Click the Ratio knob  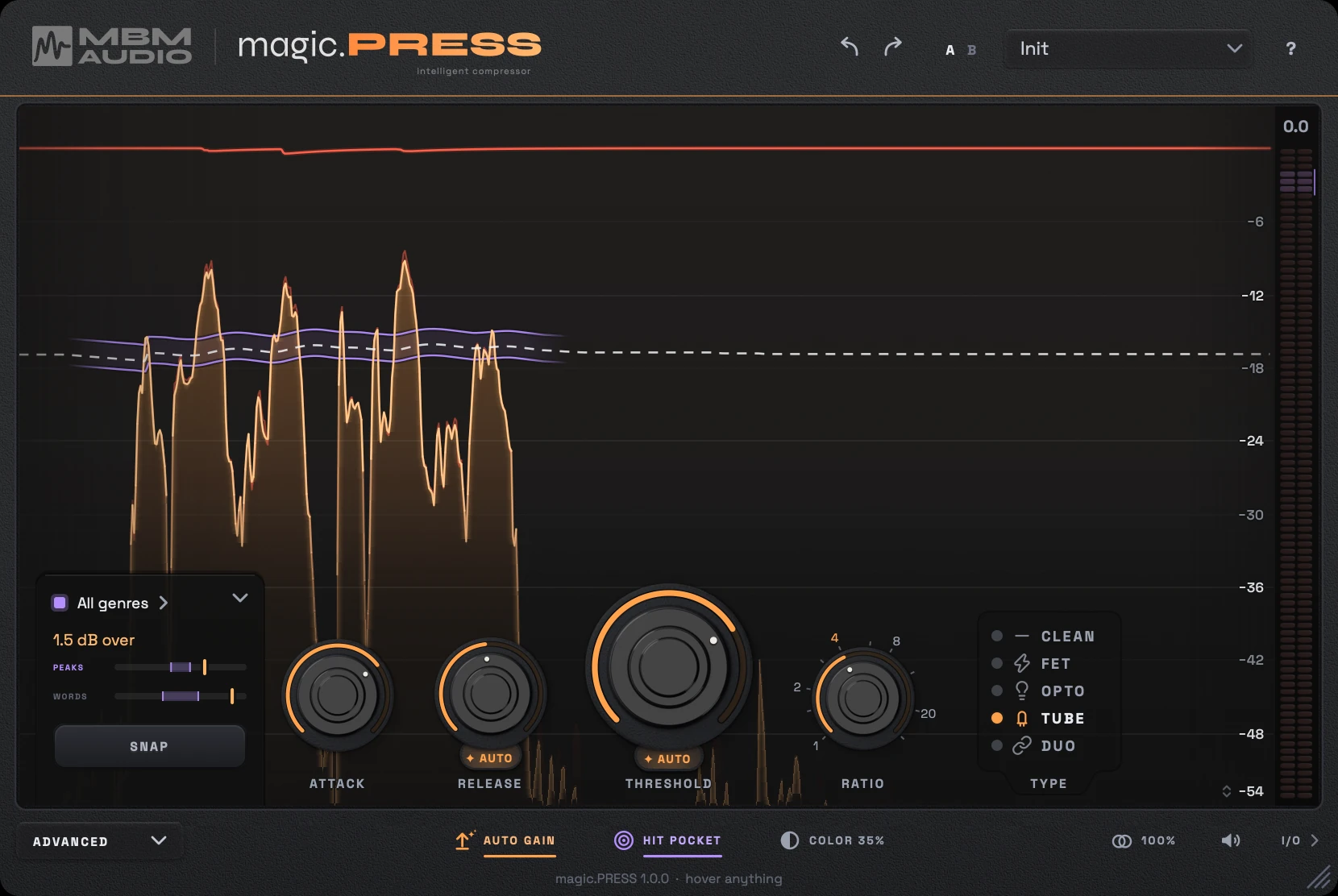862,698
